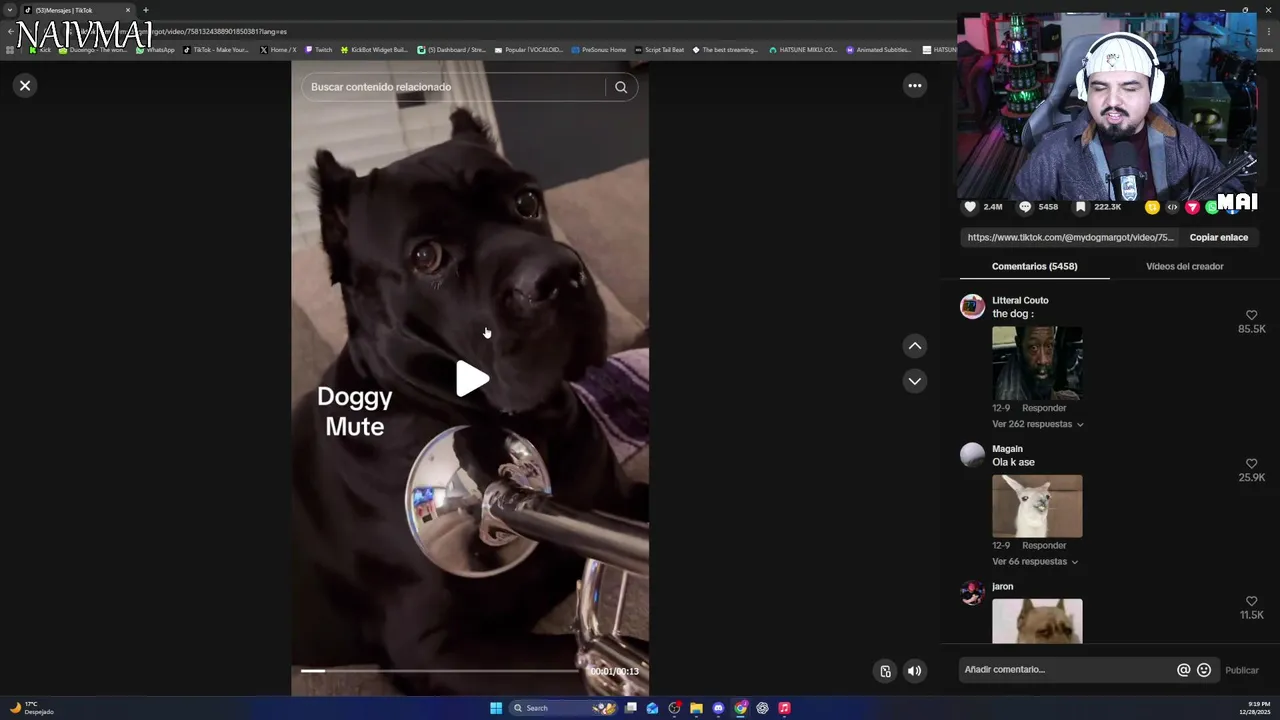Reply to Litteral Couto's comment

pyautogui.click(x=1044, y=408)
